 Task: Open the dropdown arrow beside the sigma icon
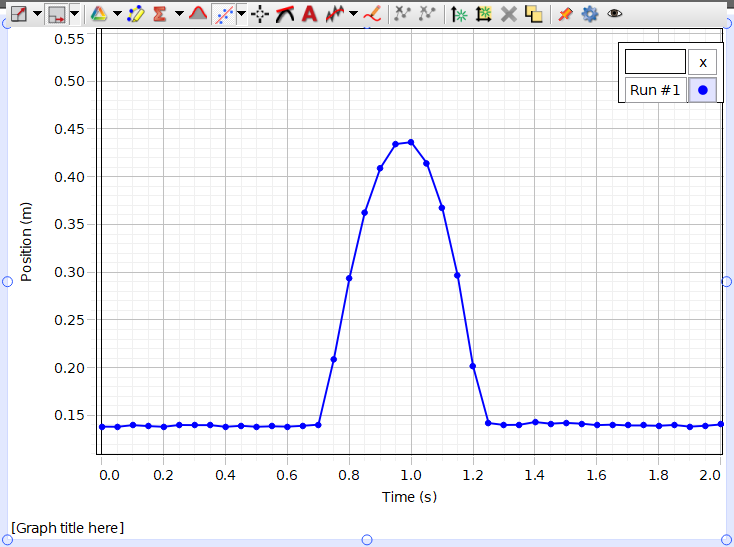[179, 14]
